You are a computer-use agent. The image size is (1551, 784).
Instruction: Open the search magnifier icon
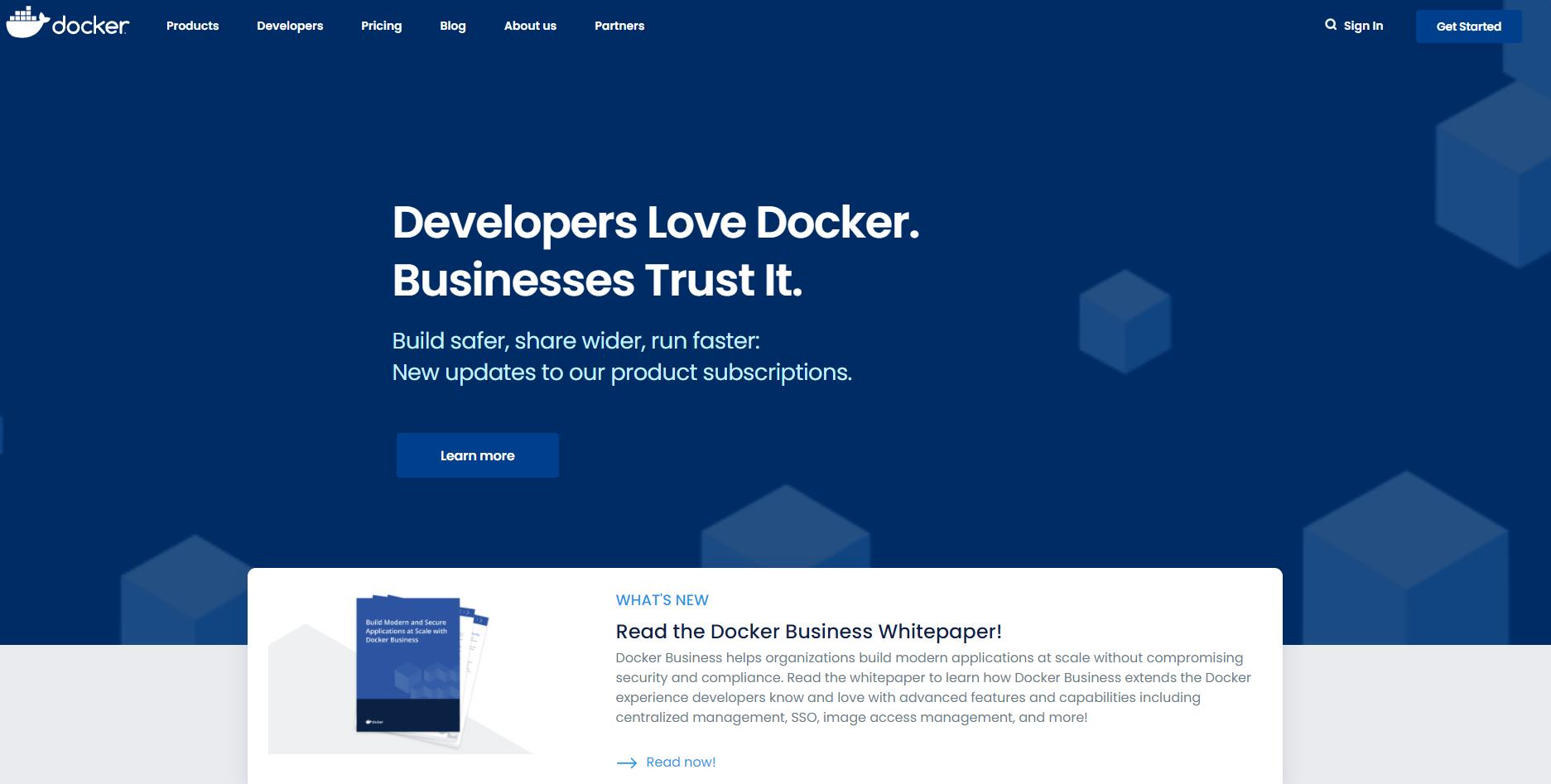(1330, 25)
